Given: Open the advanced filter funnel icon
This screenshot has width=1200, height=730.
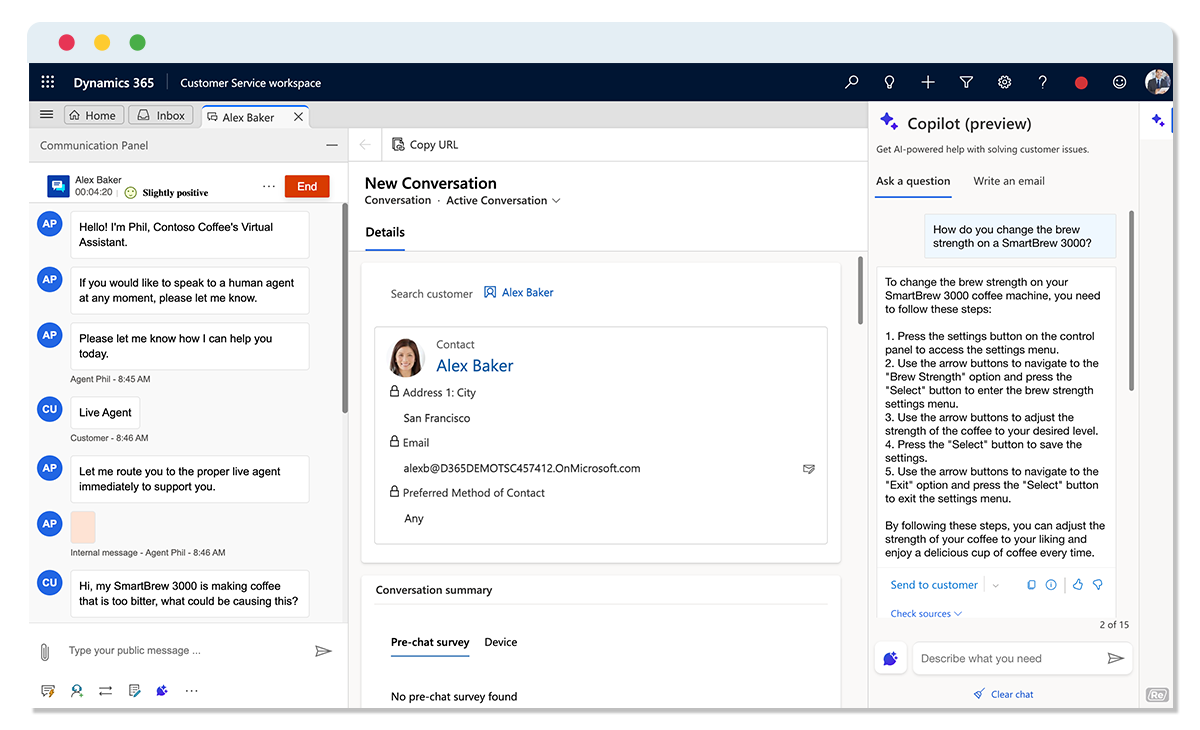Looking at the screenshot, I should (966, 83).
